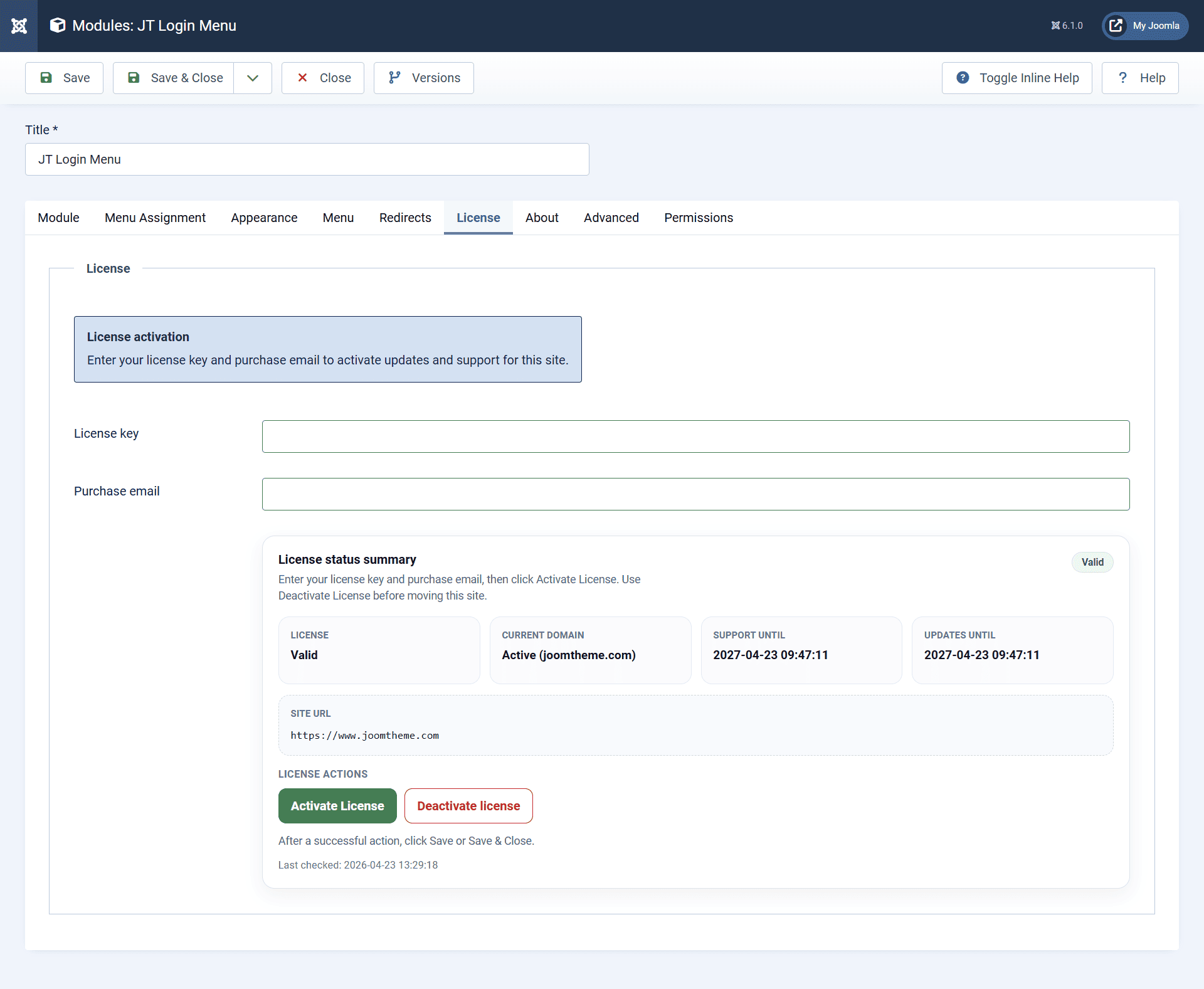Click the Deactivate license button
This screenshot has height=989, width=1204.
coord(468,806)
